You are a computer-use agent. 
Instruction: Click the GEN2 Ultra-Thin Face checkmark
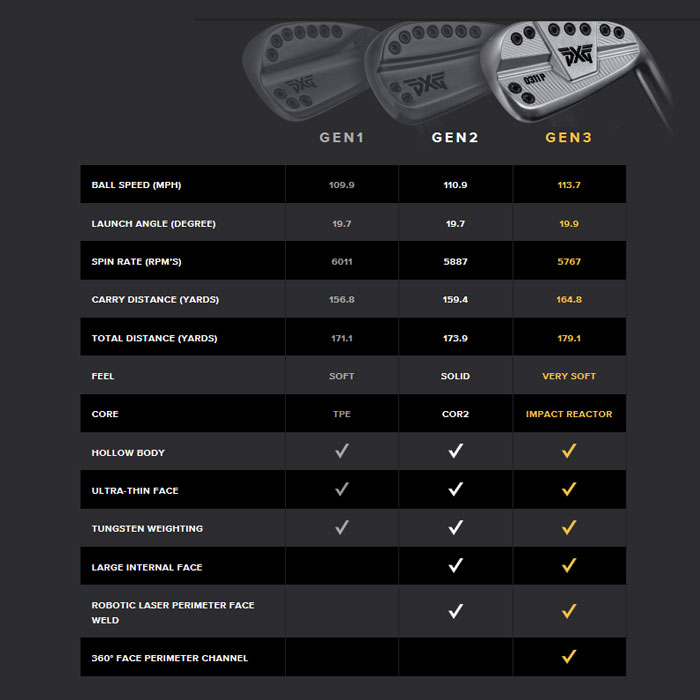pyautogui.click(x=455, y=489)
